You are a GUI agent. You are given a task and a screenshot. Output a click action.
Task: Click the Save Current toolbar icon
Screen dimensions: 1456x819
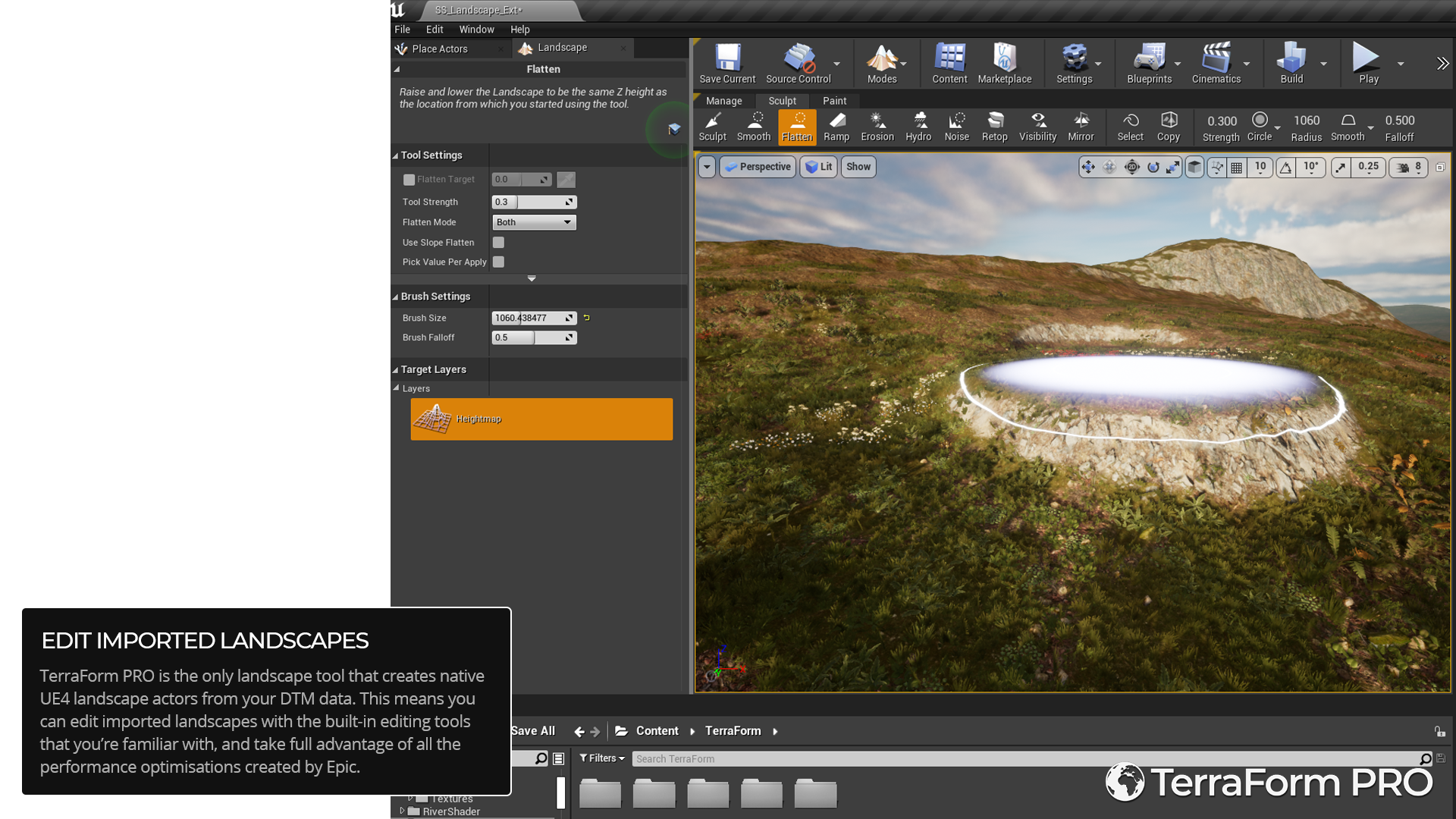(727, 64)
